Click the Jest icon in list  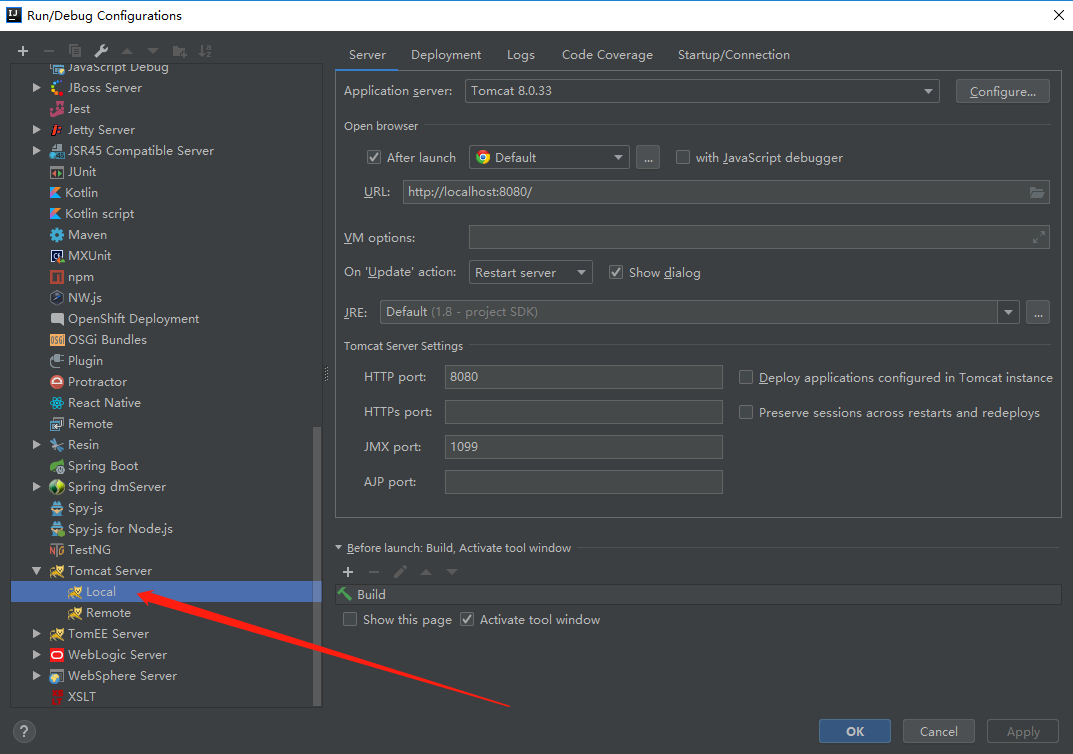point(57,109)
